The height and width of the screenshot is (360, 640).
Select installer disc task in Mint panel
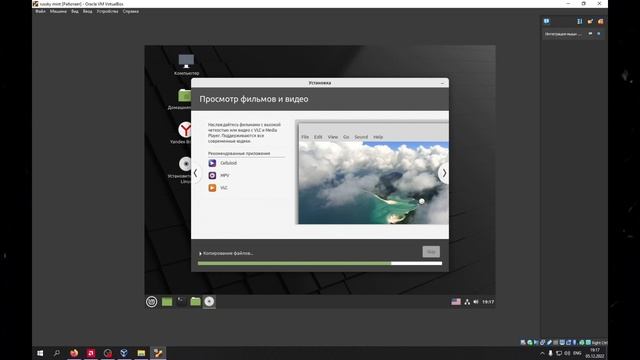pos(209,302)
